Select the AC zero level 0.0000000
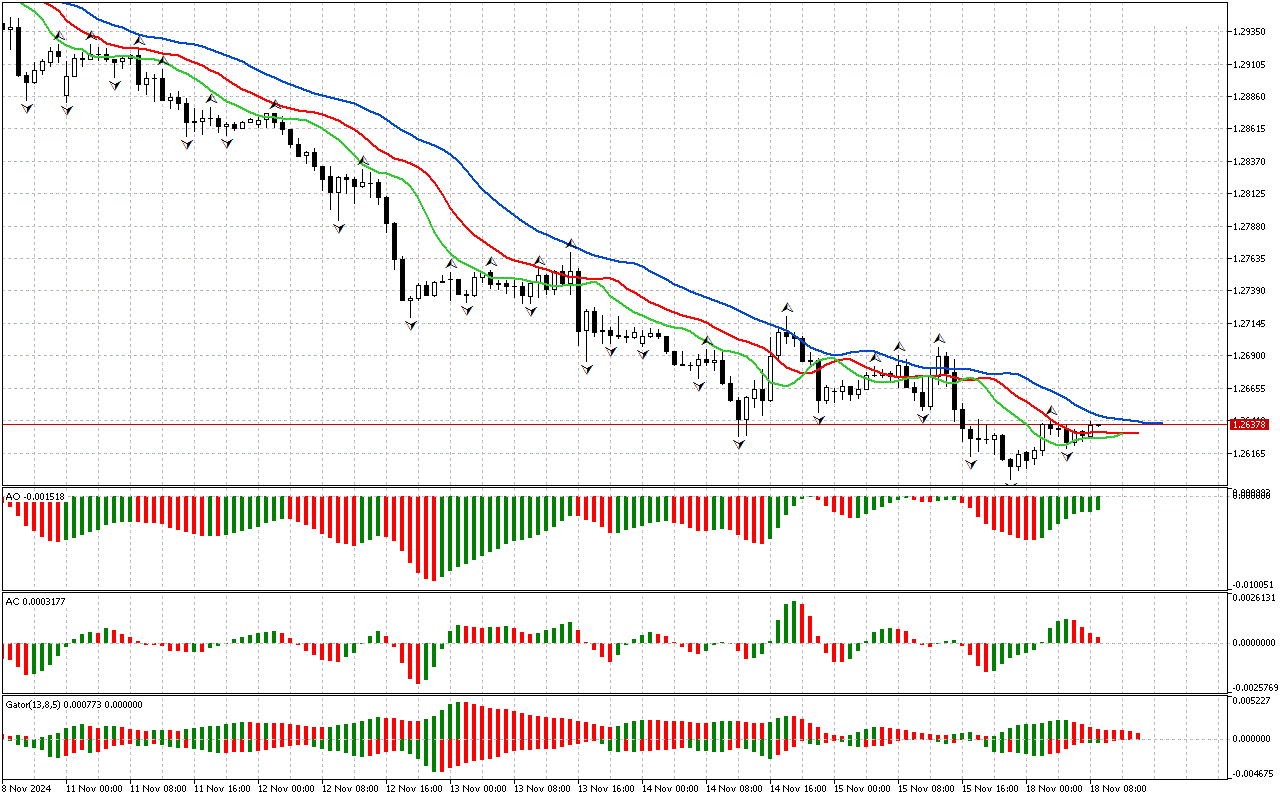Viewport: 1280px width, 800px height. pyautogui.click(x=1255, y=643)
